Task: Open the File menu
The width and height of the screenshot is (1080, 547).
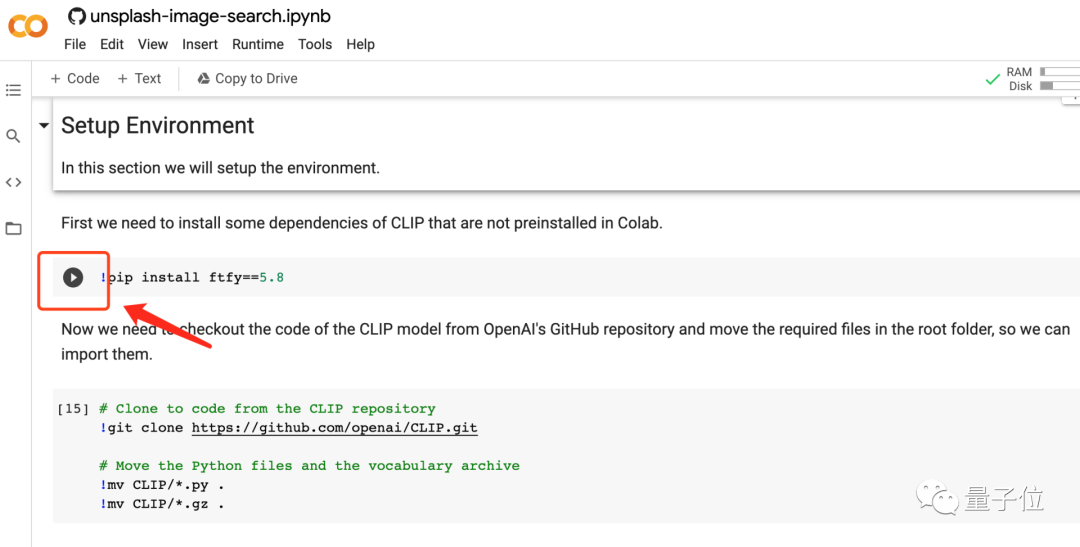Action: point(75,44)
